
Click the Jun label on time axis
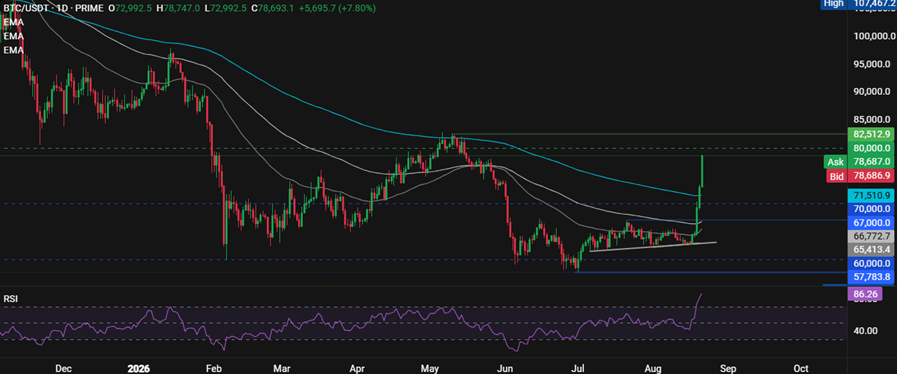(504, 368)
